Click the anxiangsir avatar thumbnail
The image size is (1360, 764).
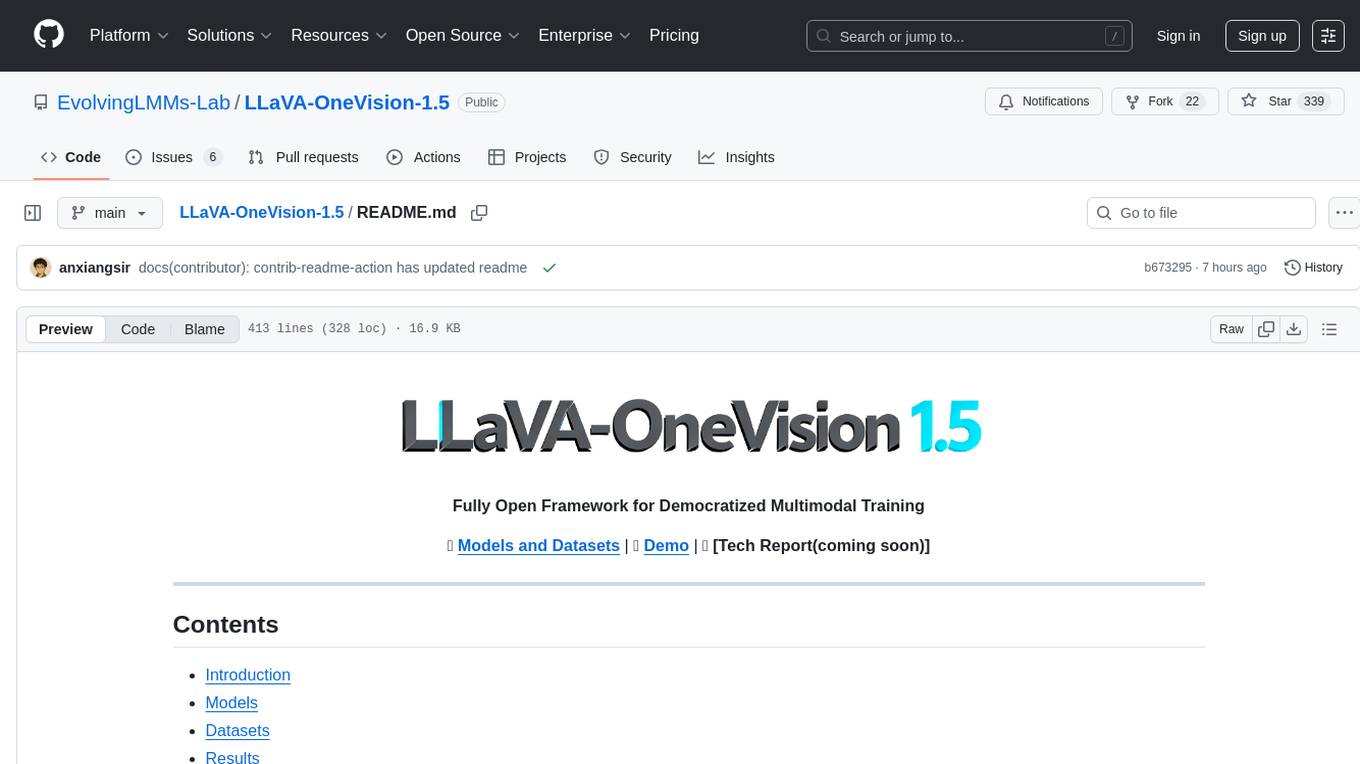(x=41, y=268)
